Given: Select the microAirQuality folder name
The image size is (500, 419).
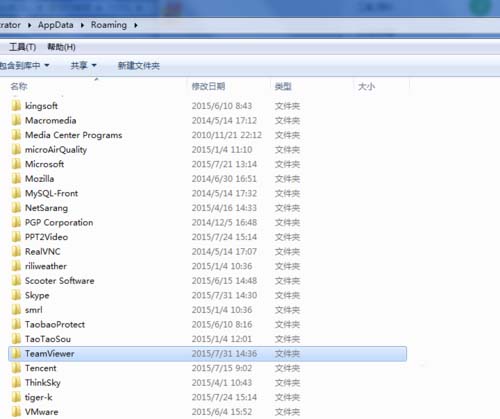Looking at the screenshot, I should (56, 150).
